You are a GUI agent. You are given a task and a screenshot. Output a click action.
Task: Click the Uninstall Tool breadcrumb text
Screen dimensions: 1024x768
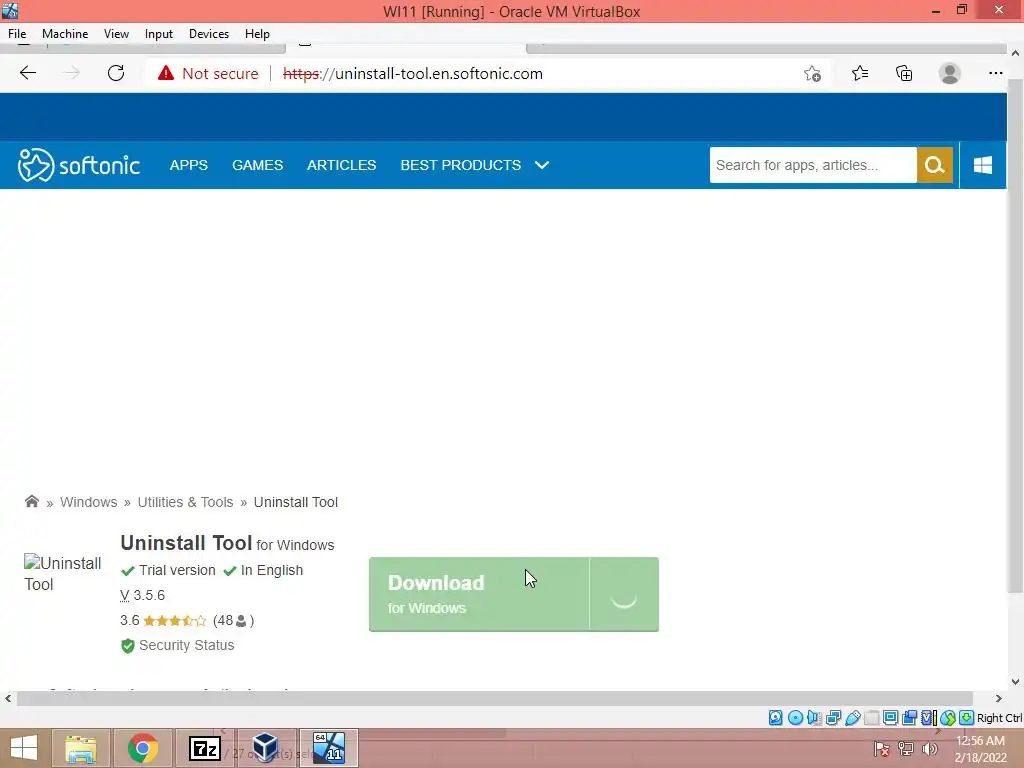(296, 502)
